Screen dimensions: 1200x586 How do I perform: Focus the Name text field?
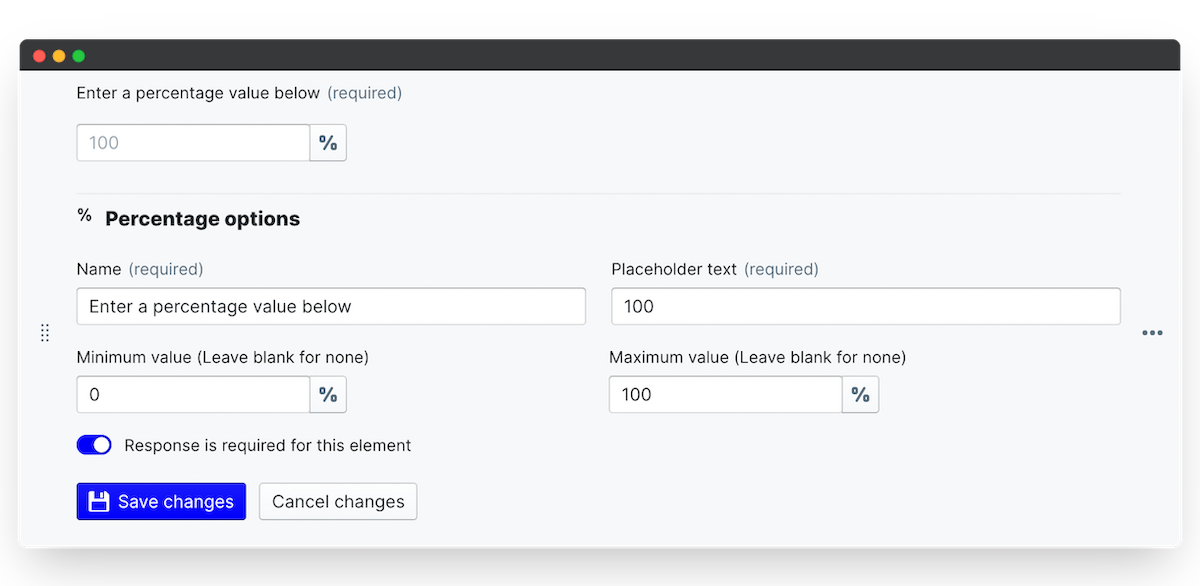(331, 307)
